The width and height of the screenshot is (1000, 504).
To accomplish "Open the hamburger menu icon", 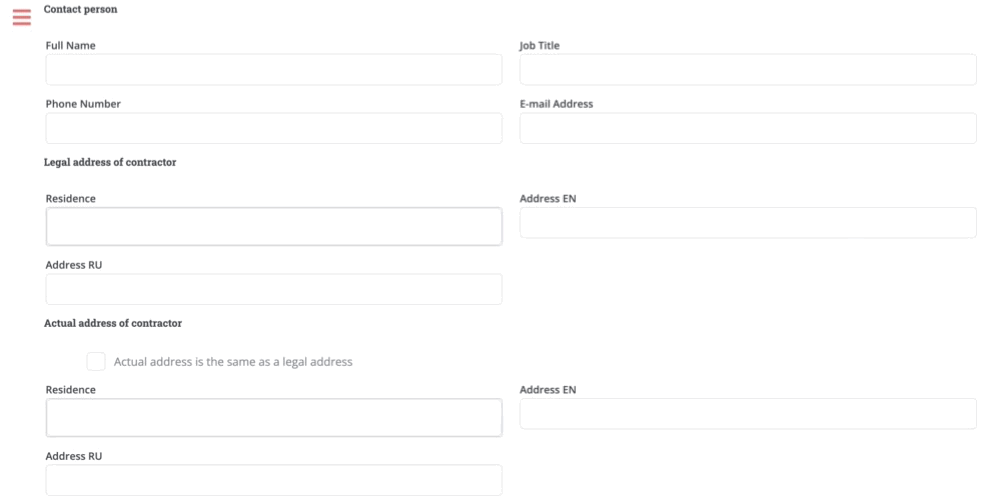I will [x=21, y=17].
